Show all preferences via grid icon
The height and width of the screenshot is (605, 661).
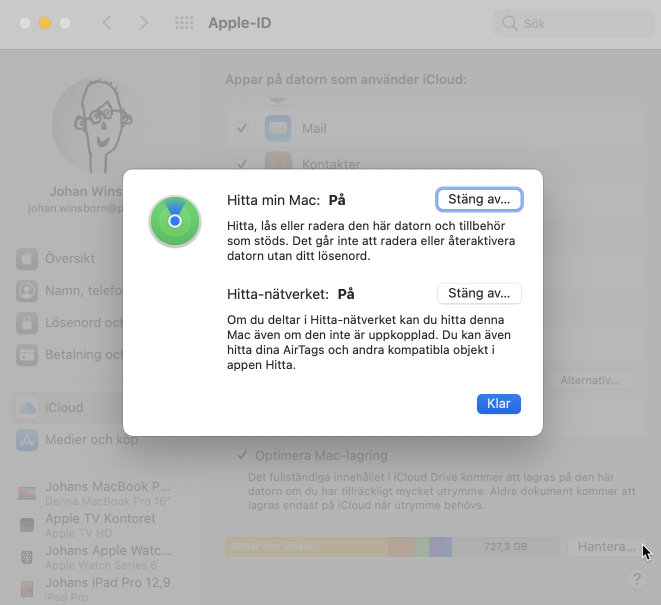point(184,23)
